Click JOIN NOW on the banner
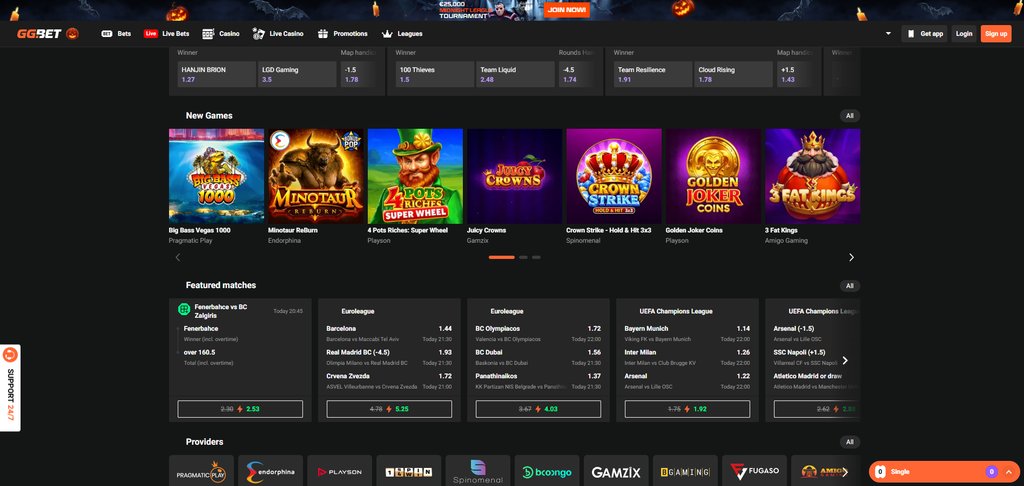 pyautogui.click(x=567, y=10)
